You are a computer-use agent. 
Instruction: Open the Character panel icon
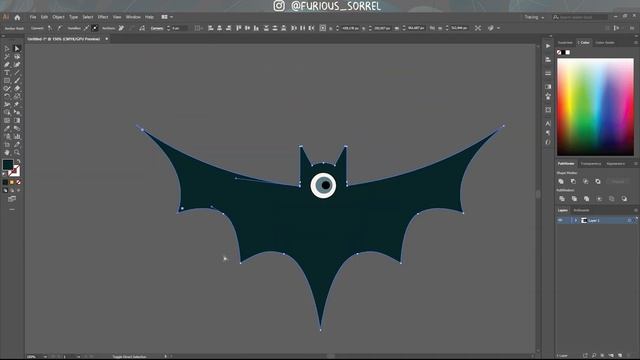click(548, 123)
